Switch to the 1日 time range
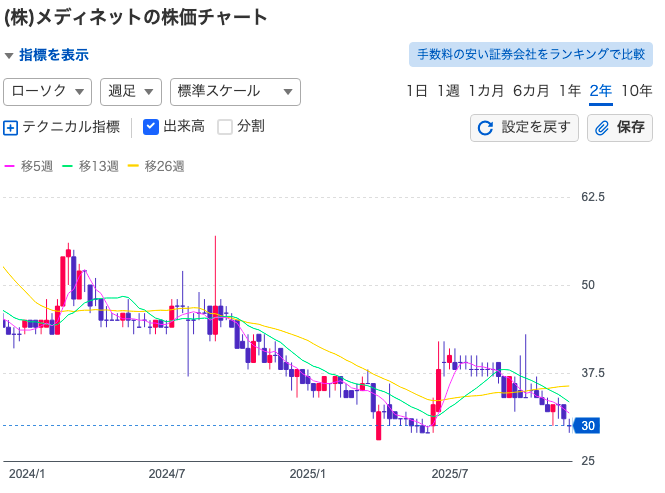665x493 pixels. tap(417, 91)
